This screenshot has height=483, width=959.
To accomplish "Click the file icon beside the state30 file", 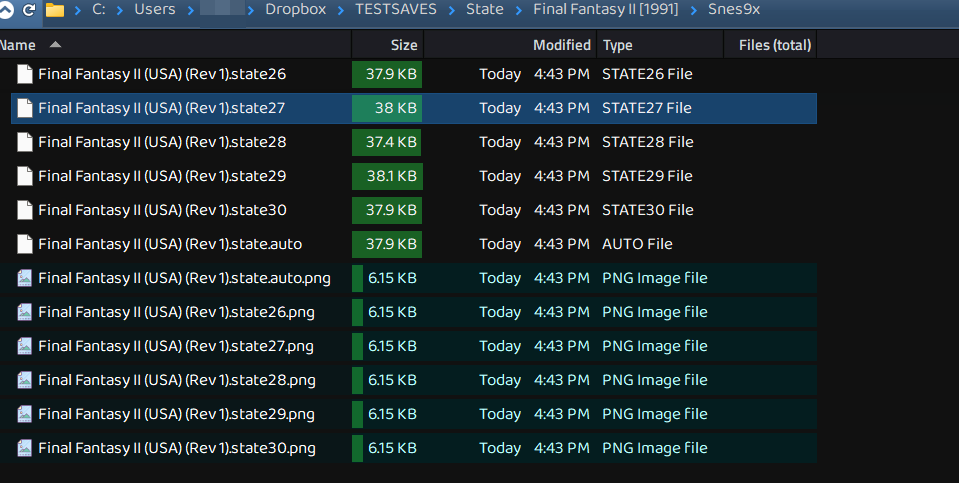I will [x=25, y=210].
